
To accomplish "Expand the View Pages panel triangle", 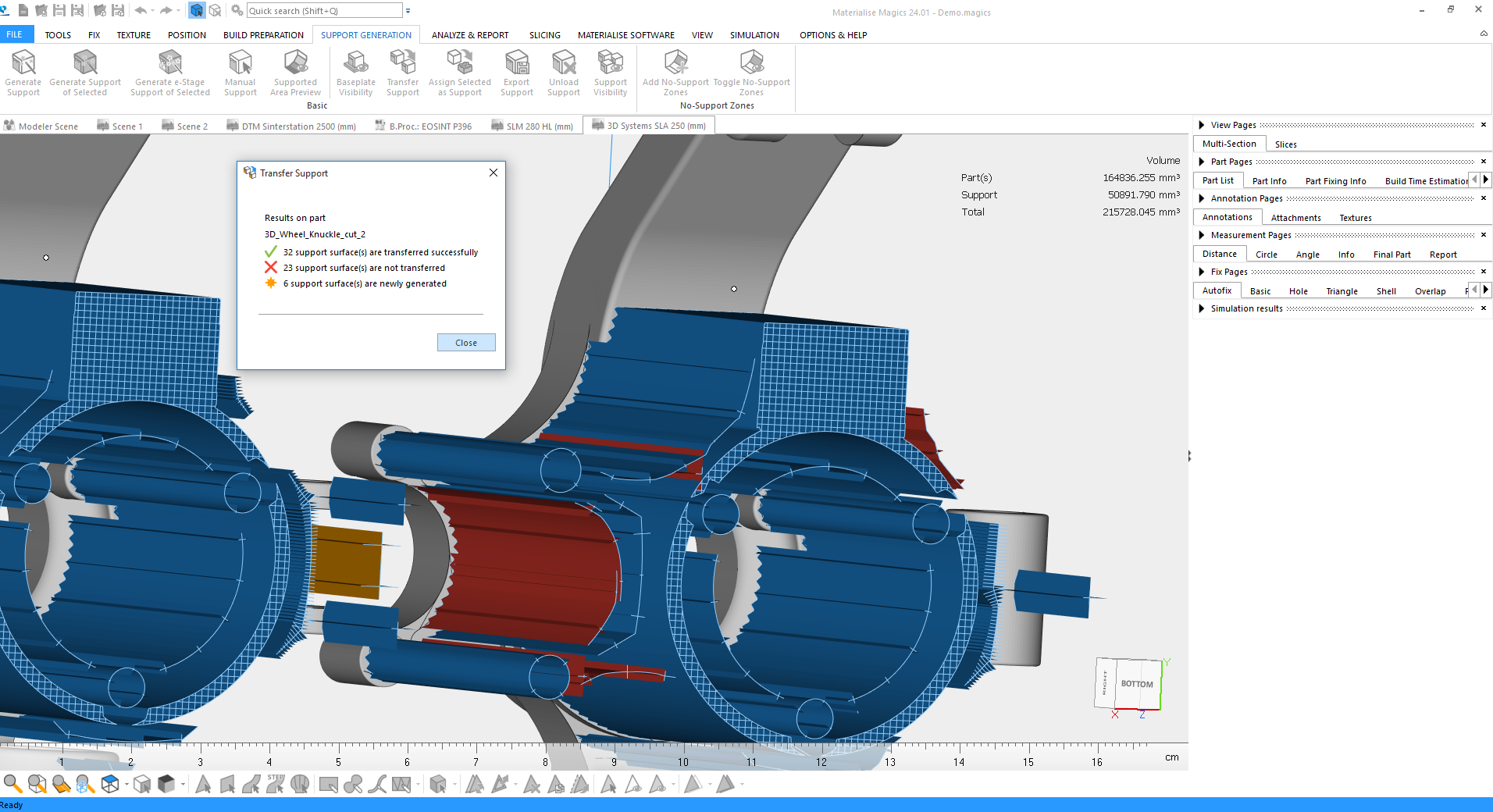I will click(x=1202, y=125).
